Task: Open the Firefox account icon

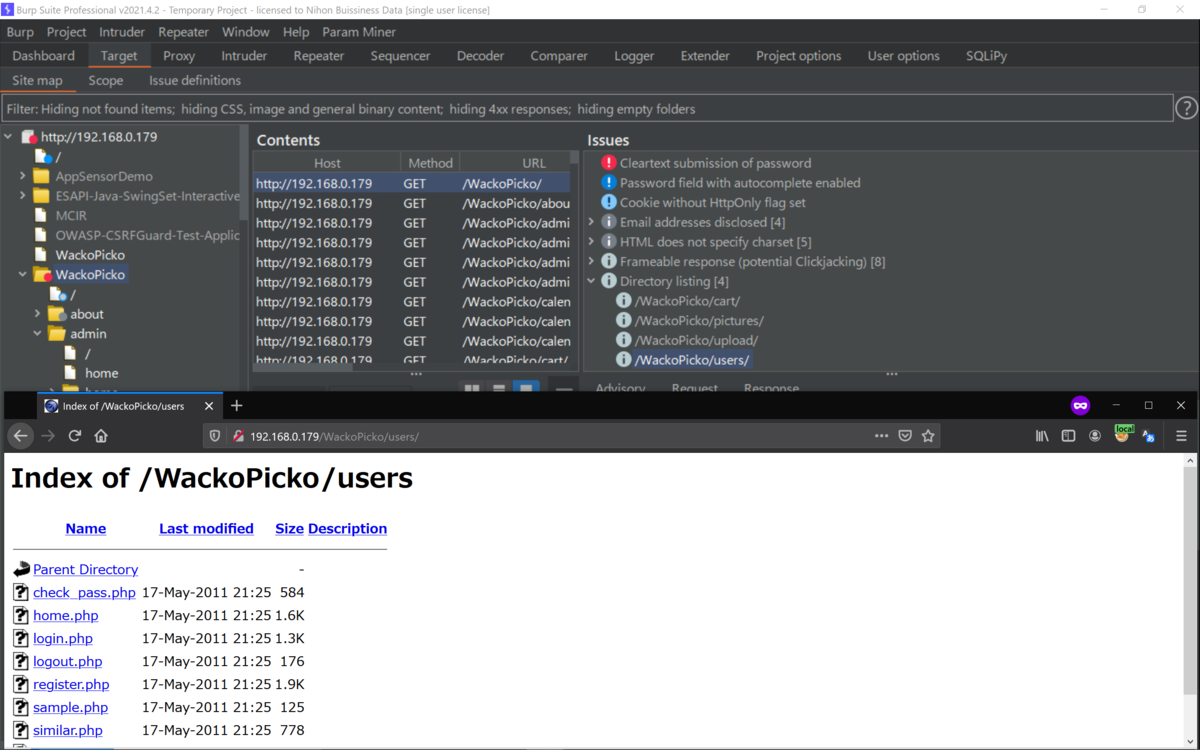Action: 1095,436
